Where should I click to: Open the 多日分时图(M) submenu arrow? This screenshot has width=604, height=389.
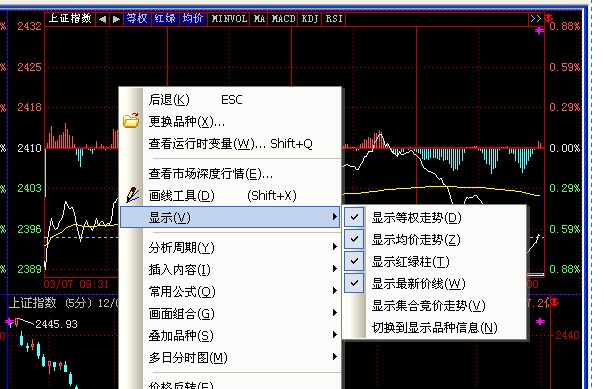(x=334, y=357)
